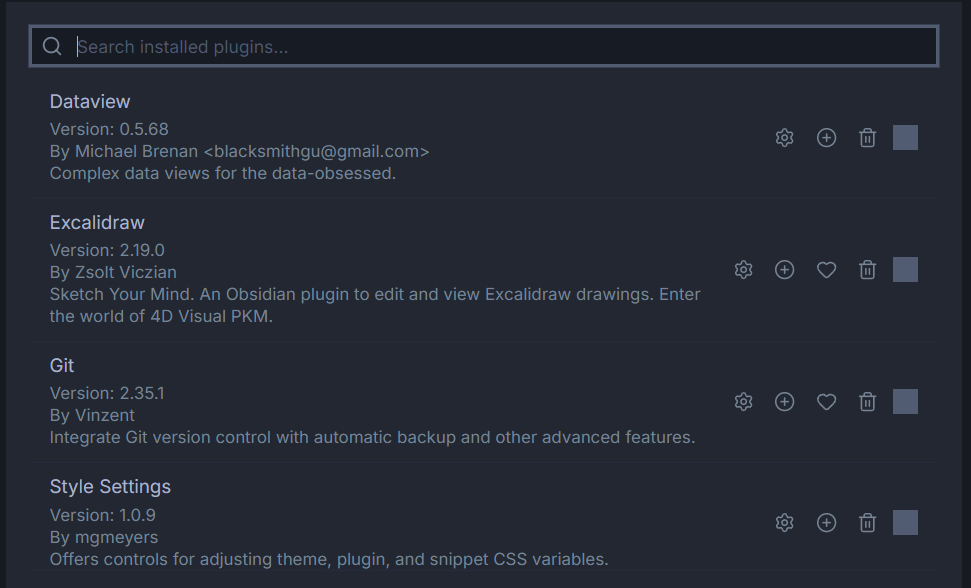This screenshot has width=971, height=588.
Task: Enable or disable the Git plugin
Action: 905,402
